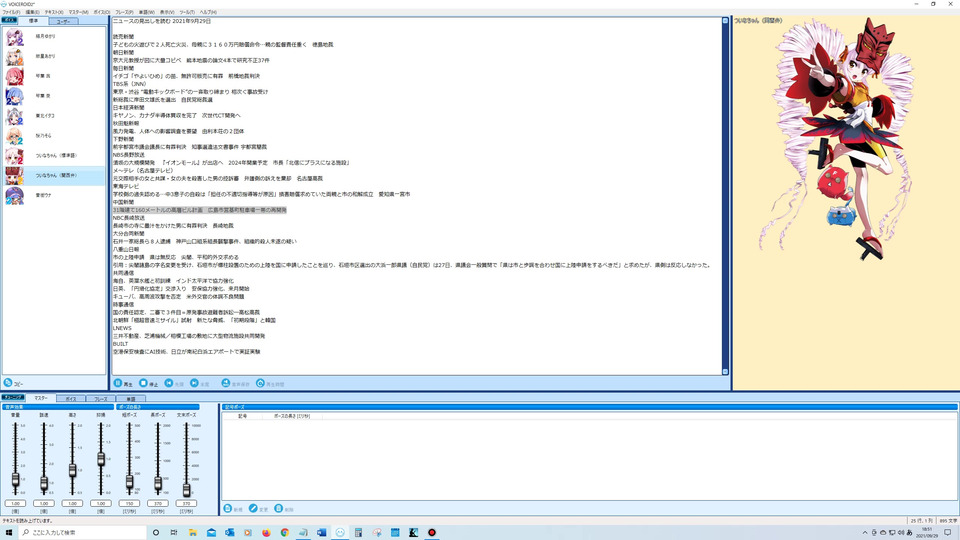The image size is (960, 540).
Task: Click the highlighted 31階建て160メートル line
Action: click(x=200, y=210)
